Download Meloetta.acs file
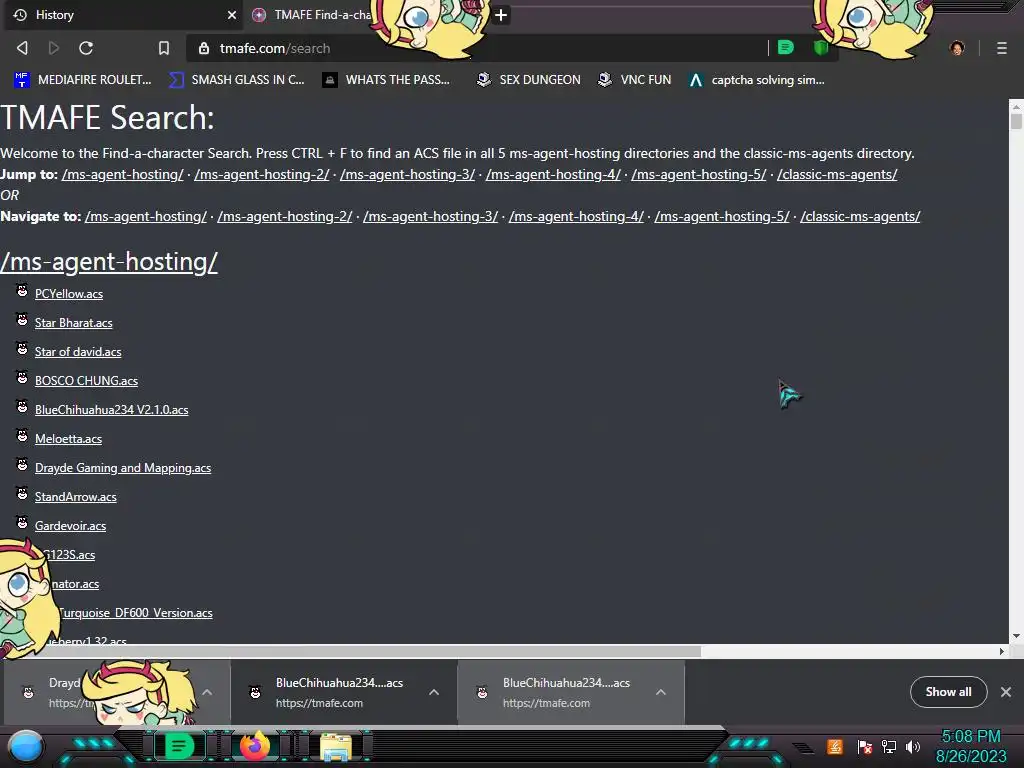 point(68,439)
